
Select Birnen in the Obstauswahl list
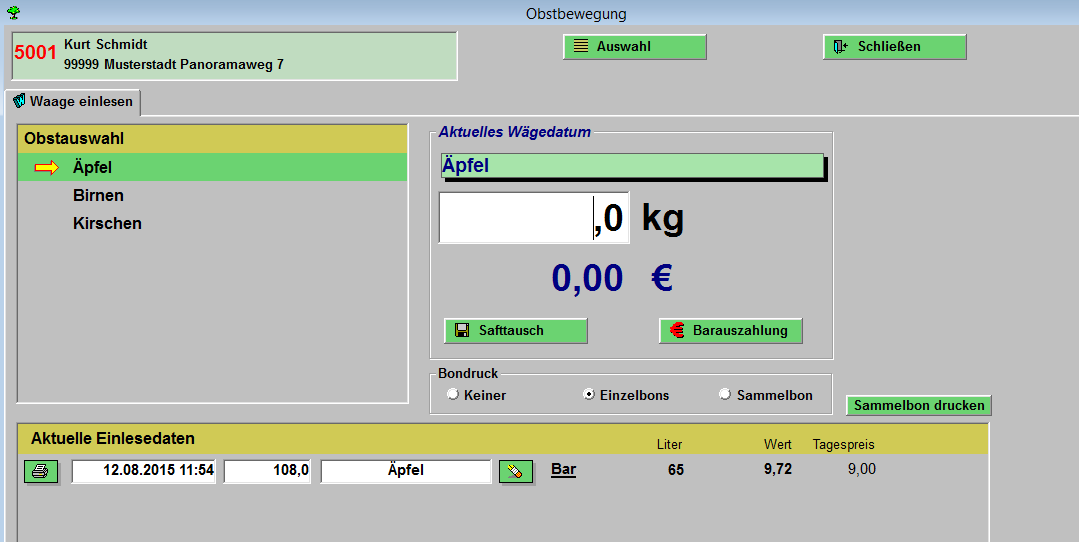[98, 196]
